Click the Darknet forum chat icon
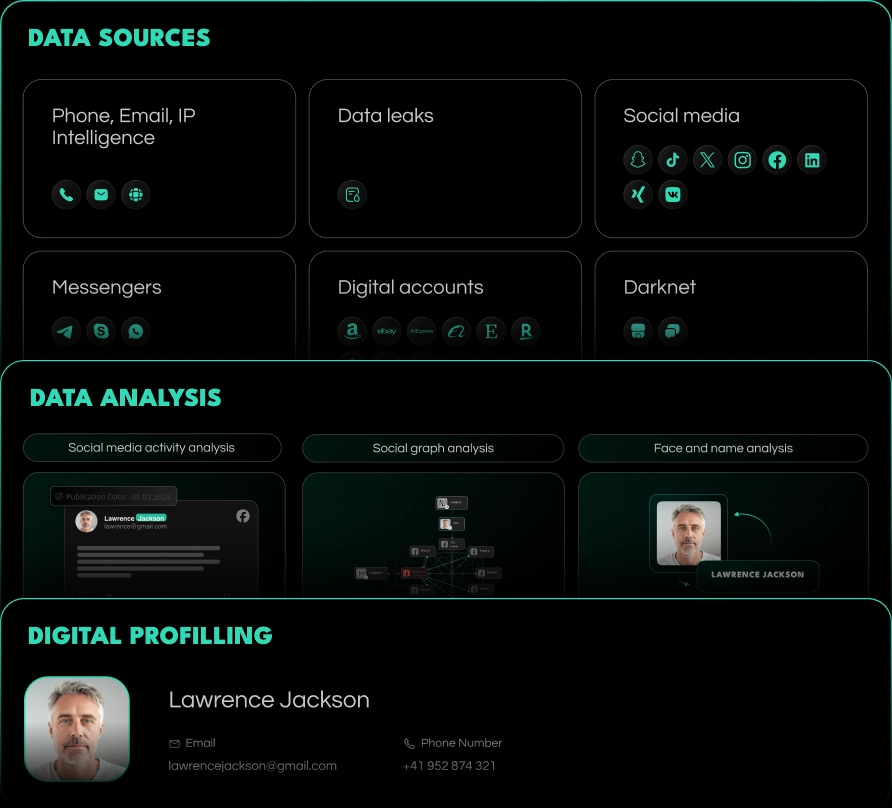892x808 pixels. 673,331
